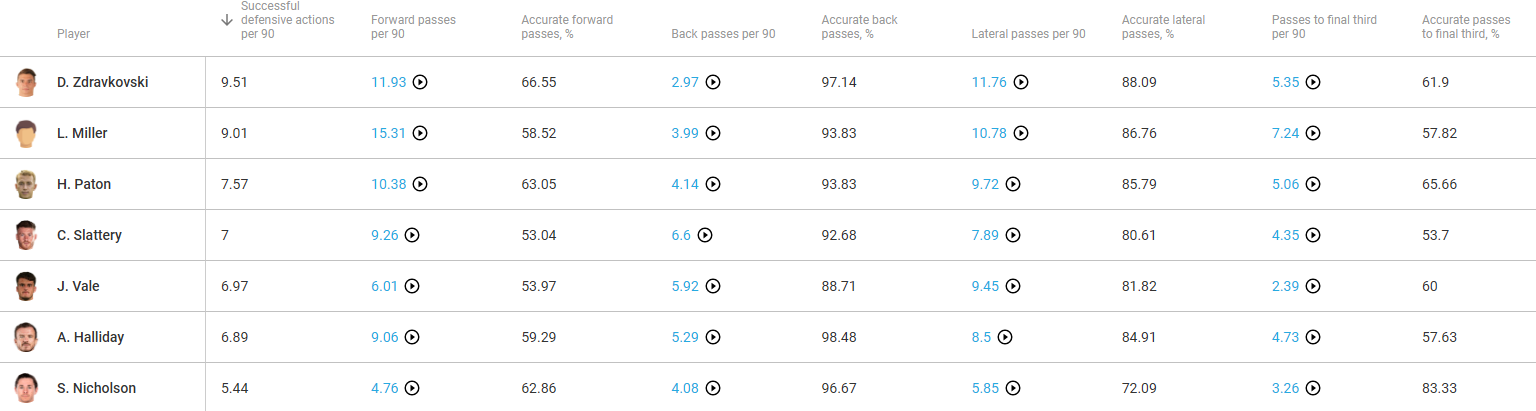
Task: Play video for Paton's lateral passes
Action: click(x=1013, y=185)
